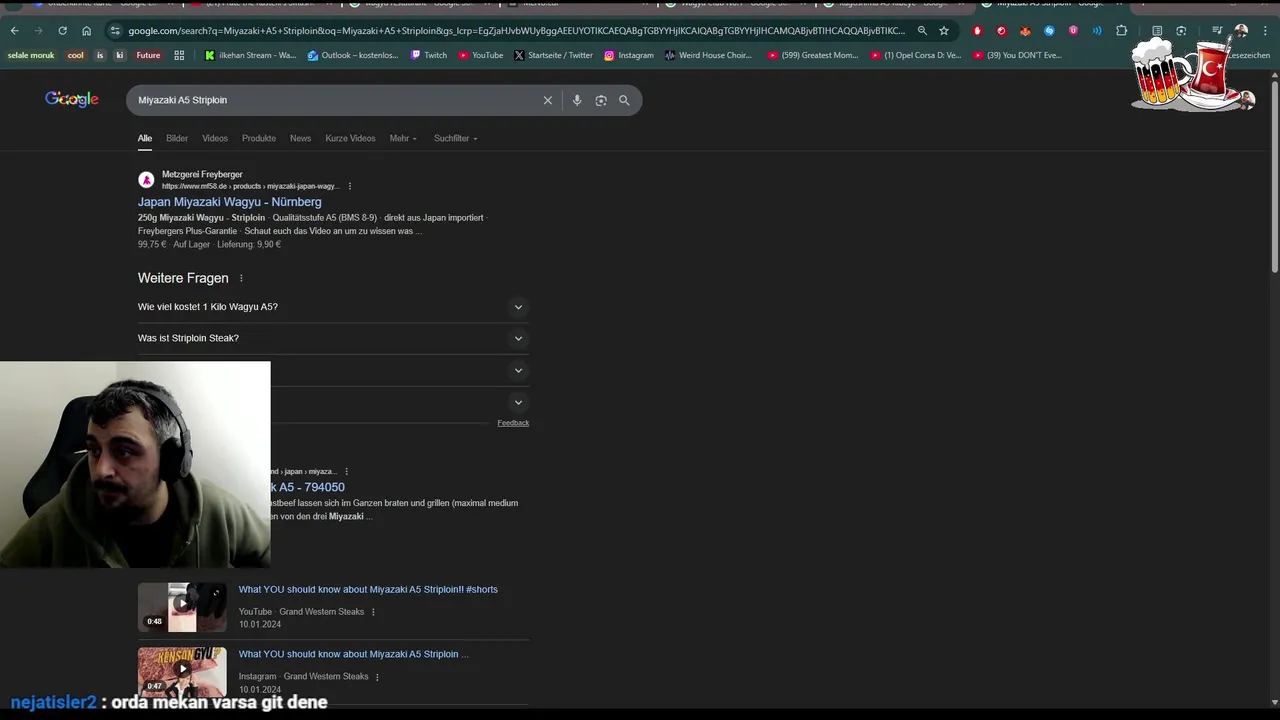The image size is (1280, 720).
Task: Open the Suchfilter dropdown
Action: point(455,138)
